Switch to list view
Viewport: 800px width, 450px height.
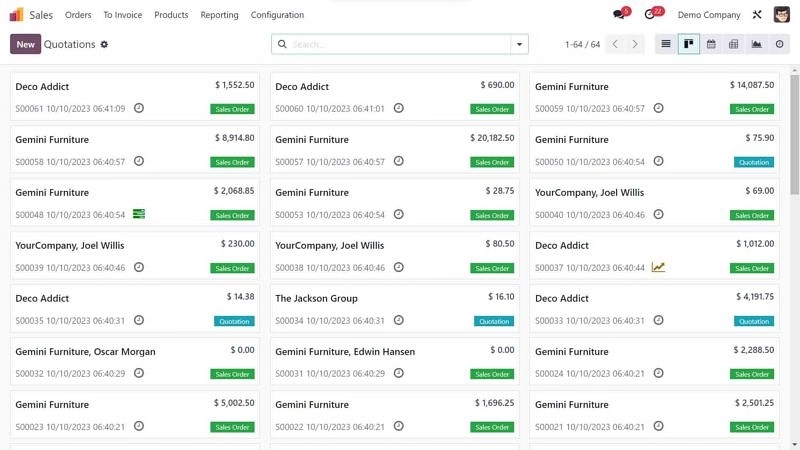[666, 44]
